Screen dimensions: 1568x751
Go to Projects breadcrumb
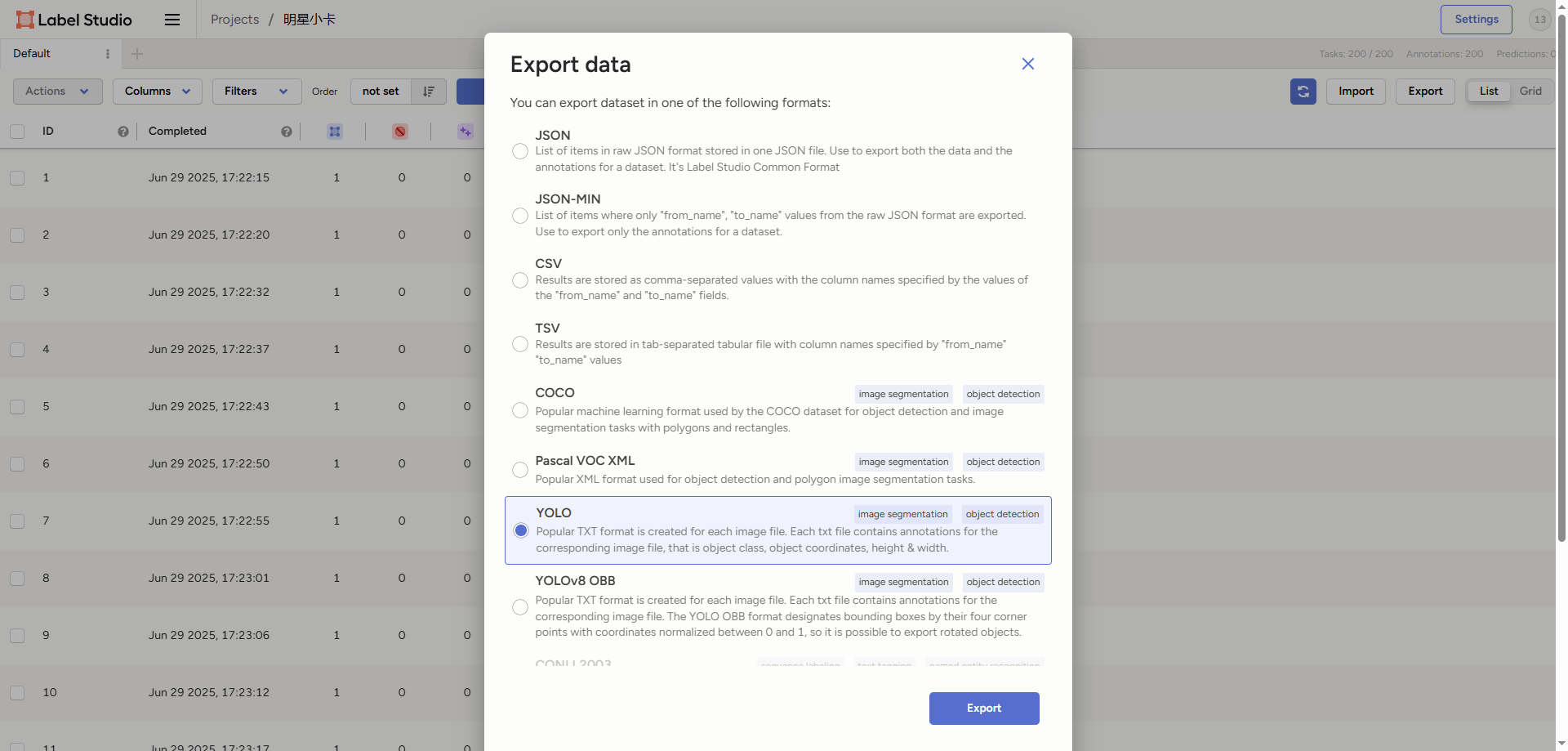tap(234, 20)
